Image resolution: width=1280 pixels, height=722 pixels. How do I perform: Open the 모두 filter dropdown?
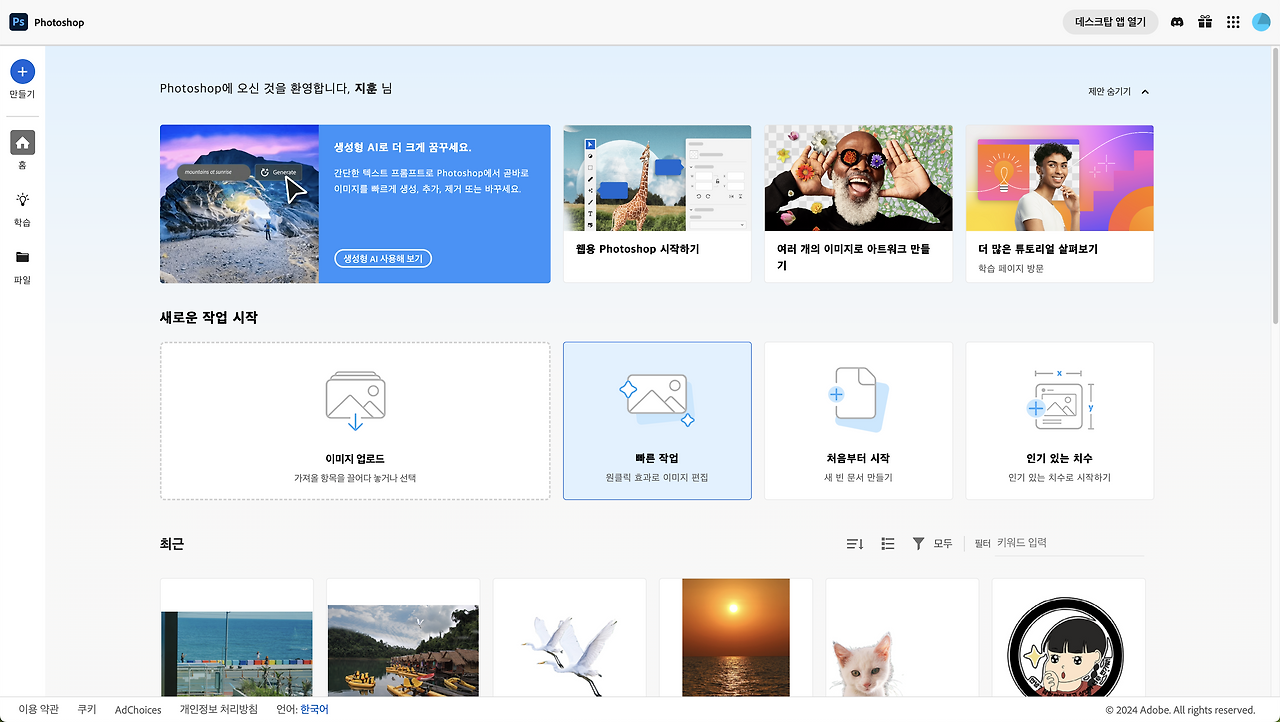(x=943, y=543)
